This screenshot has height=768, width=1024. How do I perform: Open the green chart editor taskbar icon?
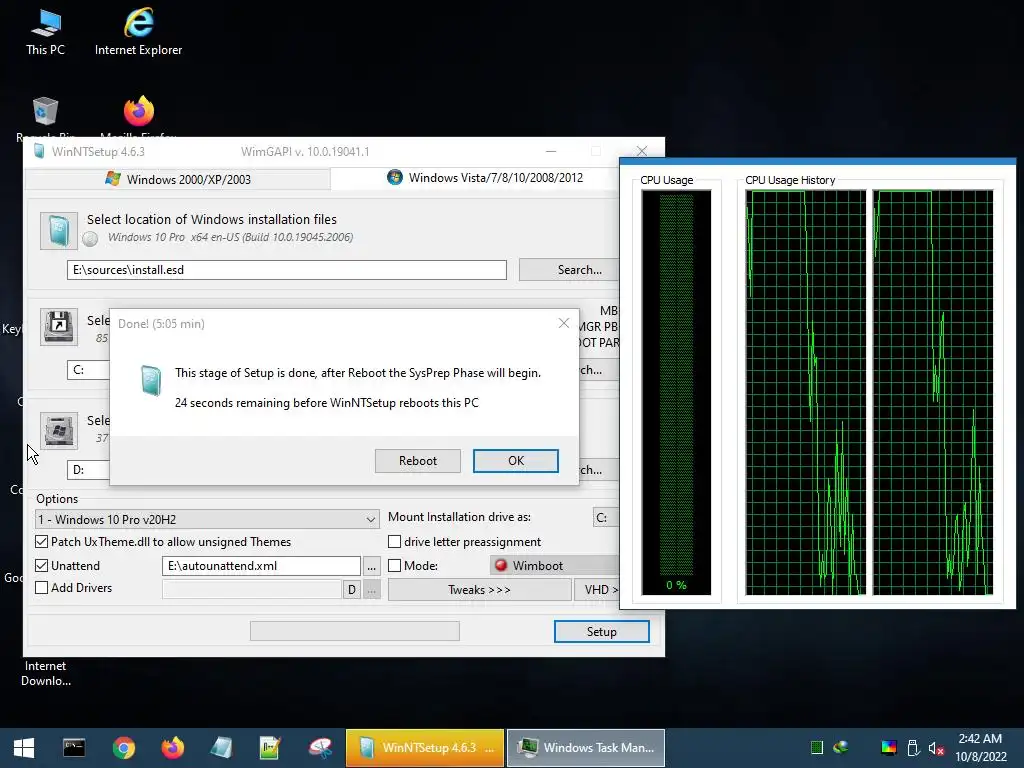(270, 748)
